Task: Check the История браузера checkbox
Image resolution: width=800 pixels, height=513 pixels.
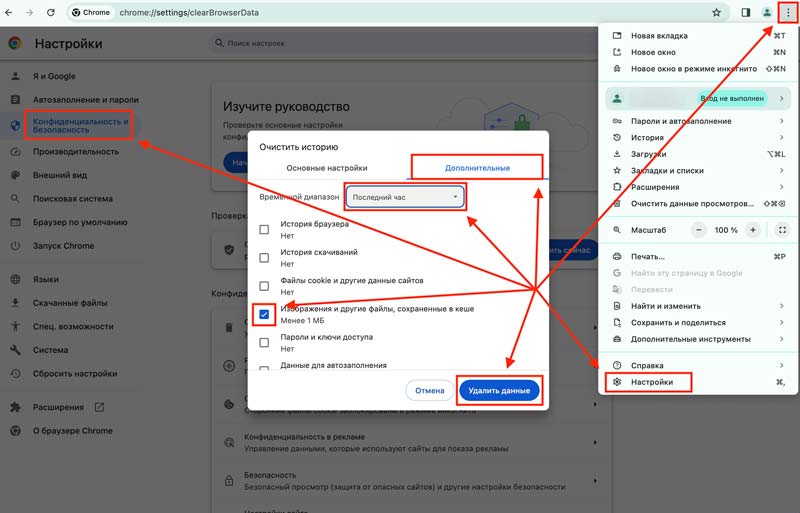Action: (x=264, y=230)
